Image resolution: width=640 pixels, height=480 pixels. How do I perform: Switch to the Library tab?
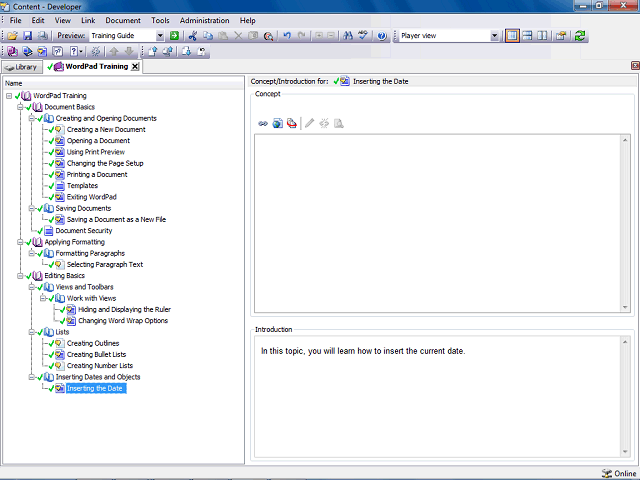(22, 67)
